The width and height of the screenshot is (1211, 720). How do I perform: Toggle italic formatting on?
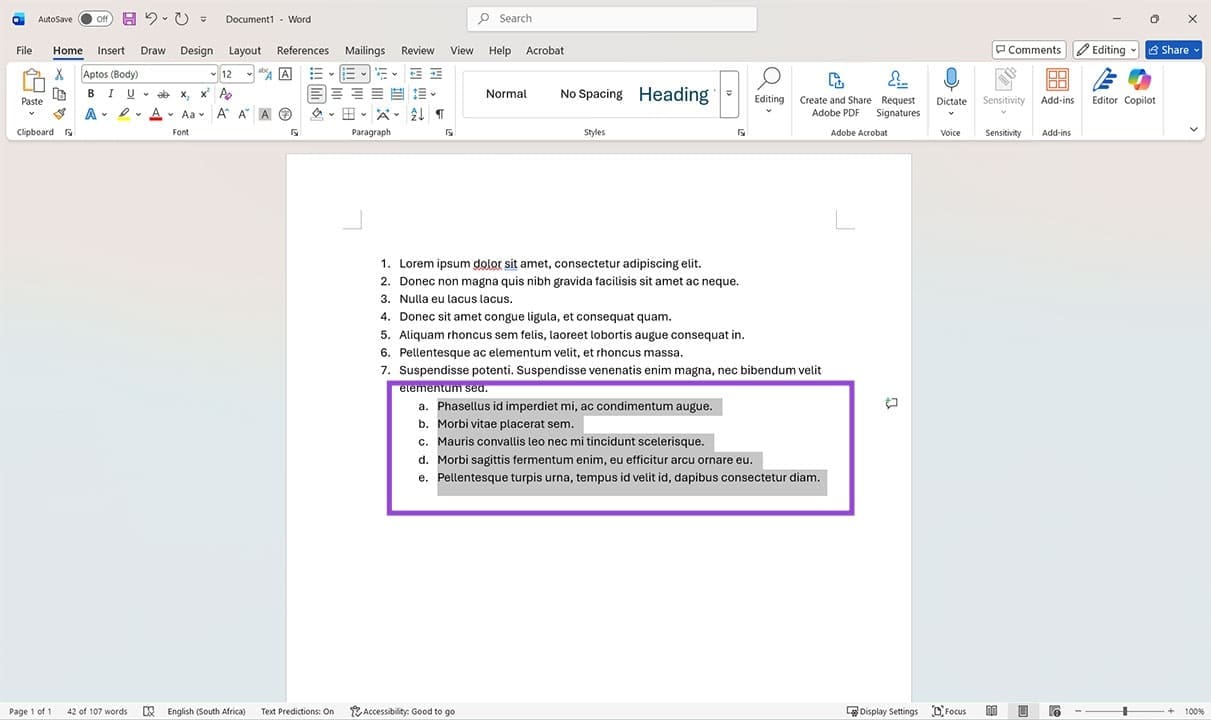point(110,93)
